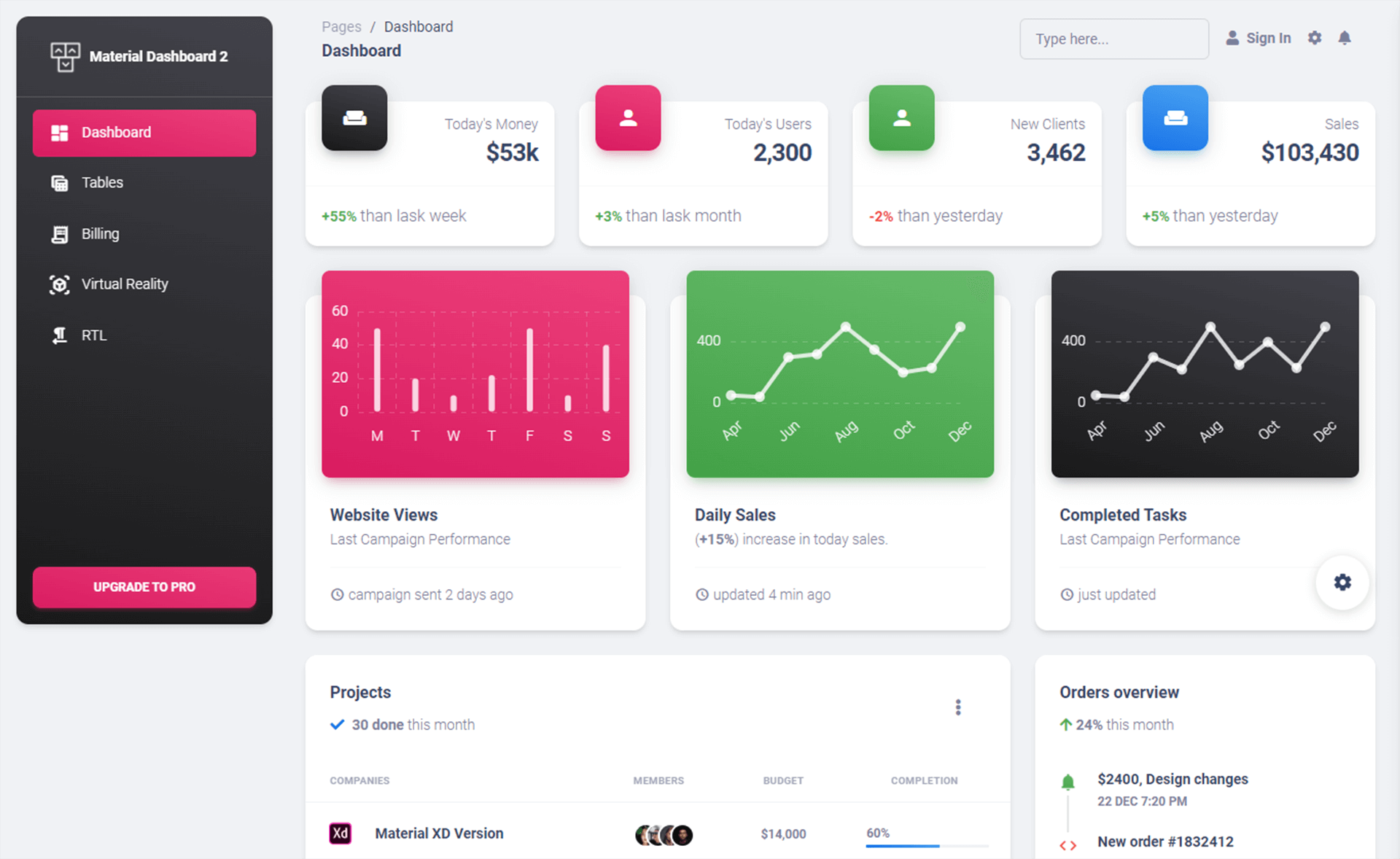Open the settings gear icon top-right
1400x859 pixels.
tap(1315, 38)
